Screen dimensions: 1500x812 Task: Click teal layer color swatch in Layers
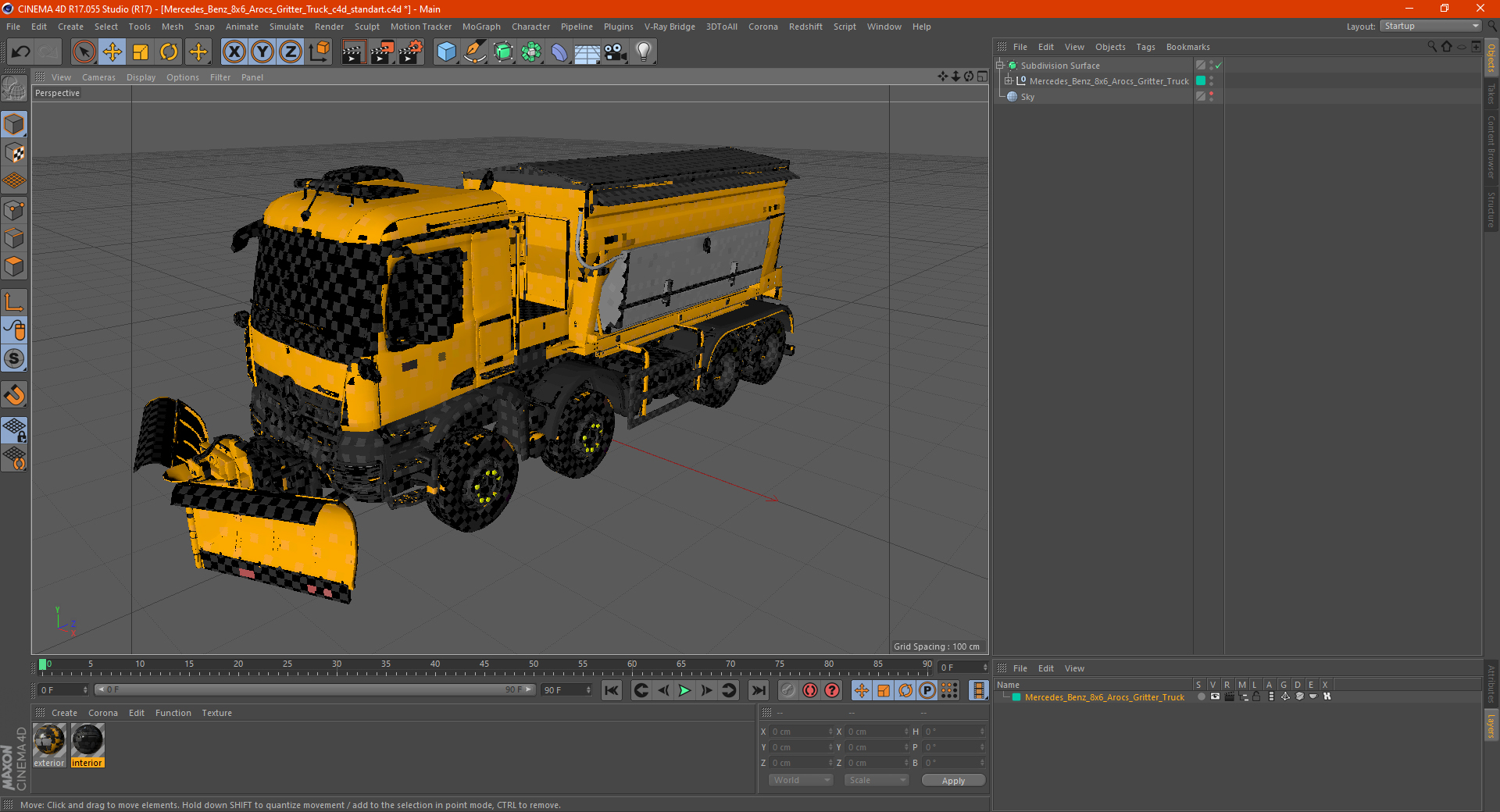[x=1016, y=697]
